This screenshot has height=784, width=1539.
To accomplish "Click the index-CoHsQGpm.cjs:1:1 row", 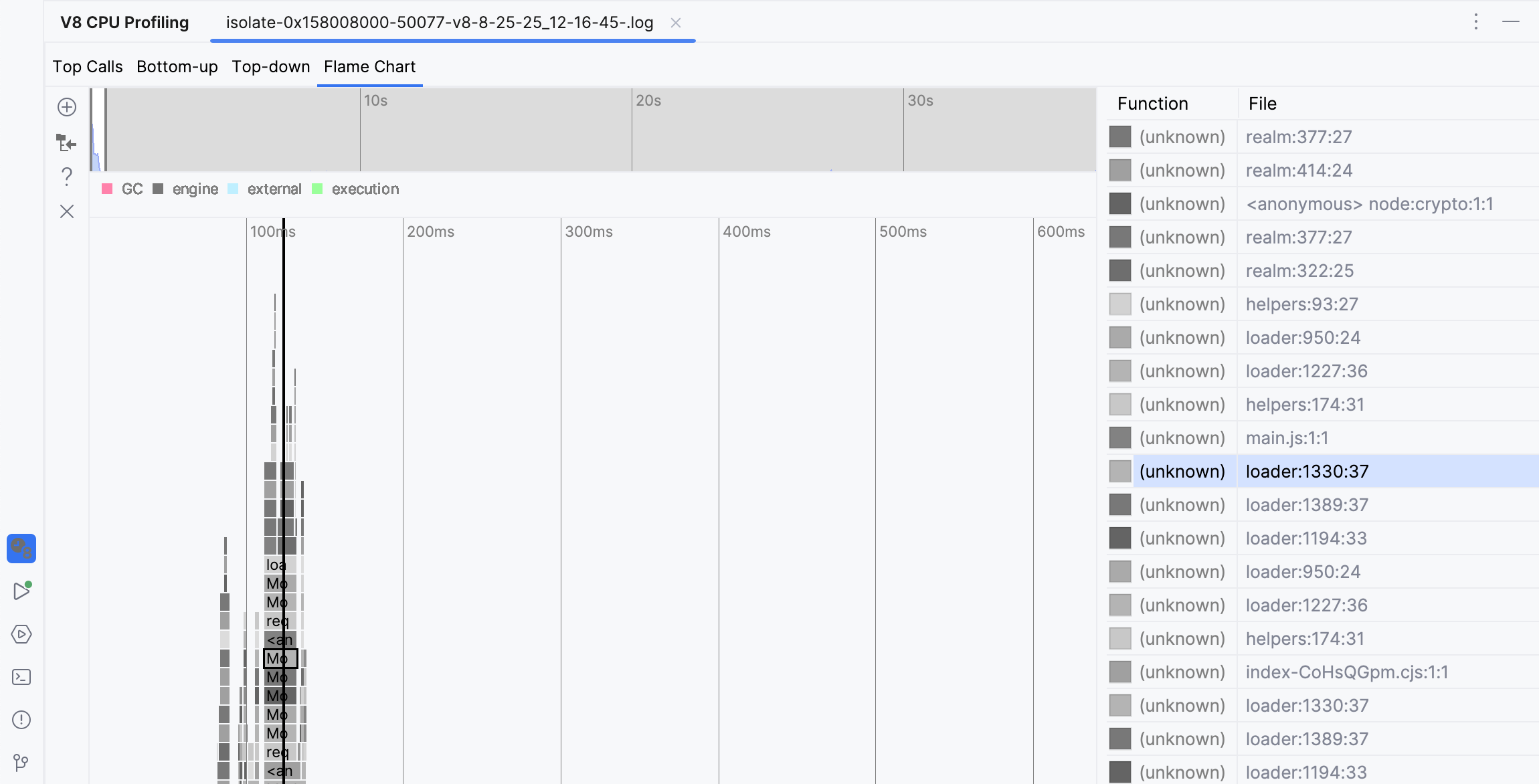I will click(1346, 672).
